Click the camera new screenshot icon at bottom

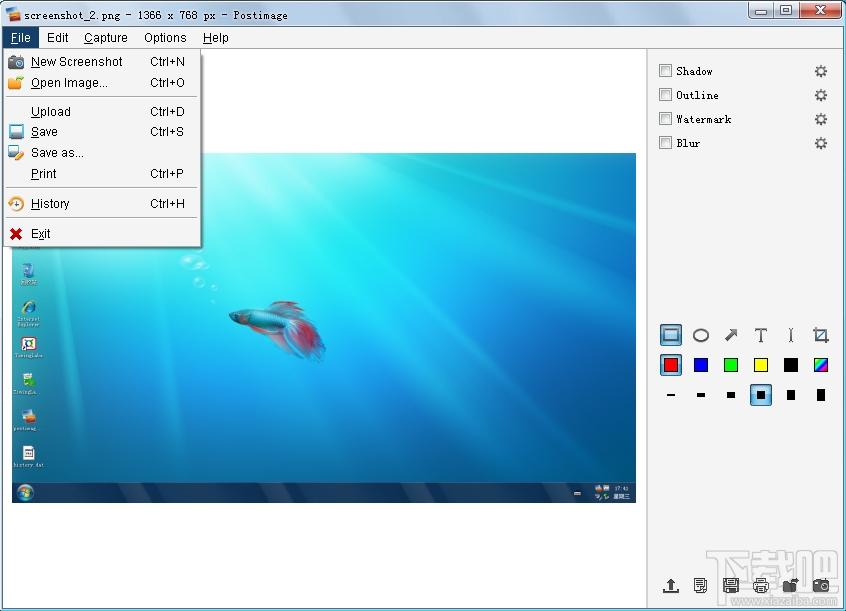coord(821,585)
